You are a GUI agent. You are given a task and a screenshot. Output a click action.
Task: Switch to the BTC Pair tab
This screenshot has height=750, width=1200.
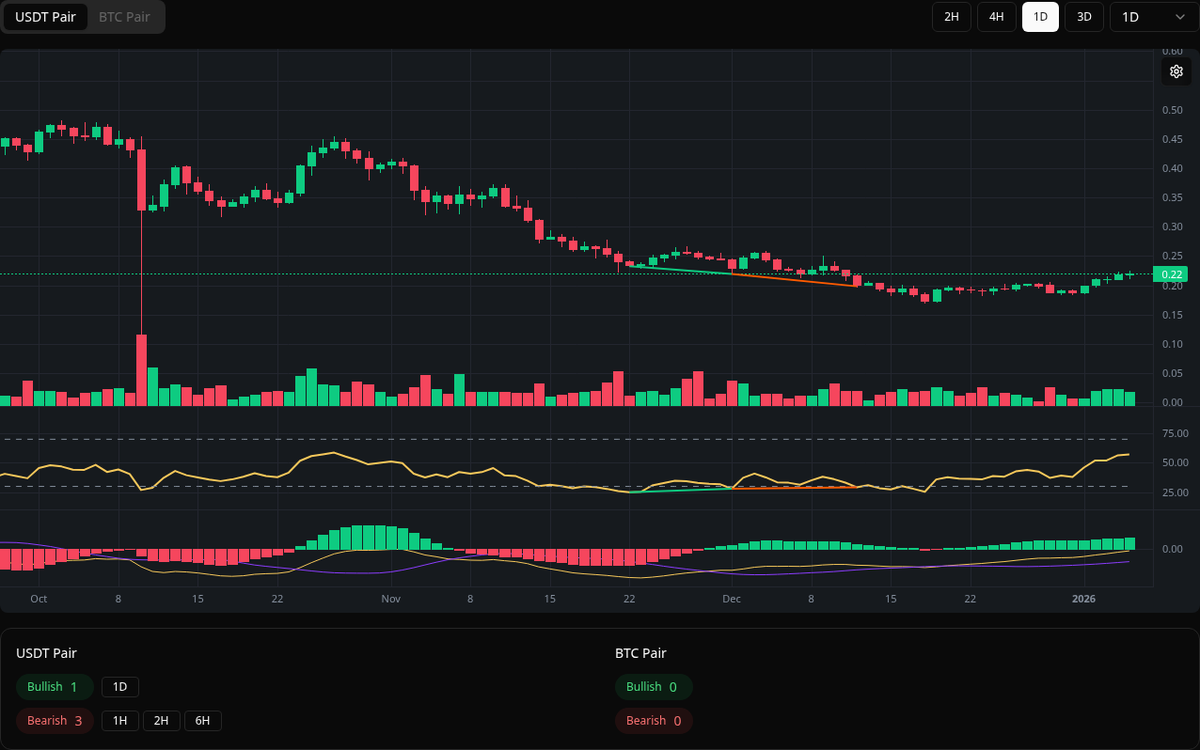pos(123,17)
